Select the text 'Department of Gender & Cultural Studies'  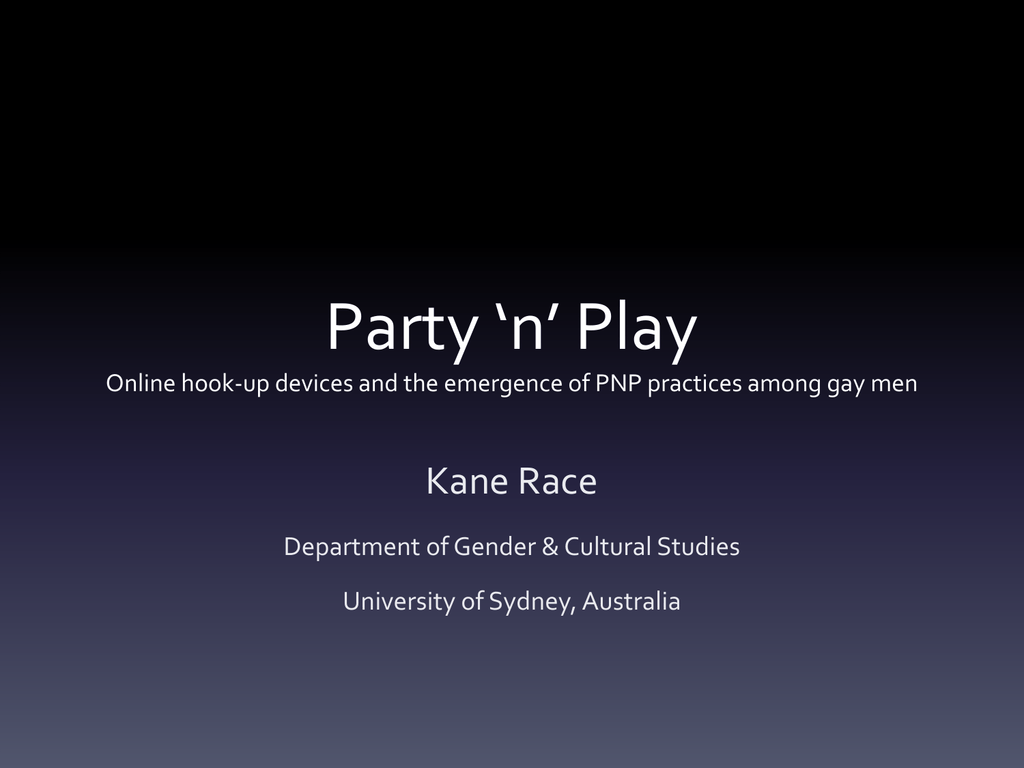(x=511, y=547)
